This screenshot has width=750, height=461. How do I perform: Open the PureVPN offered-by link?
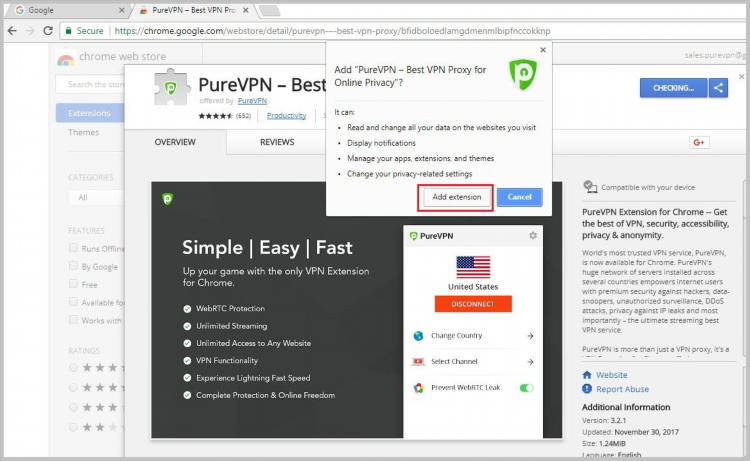point(252,101)
